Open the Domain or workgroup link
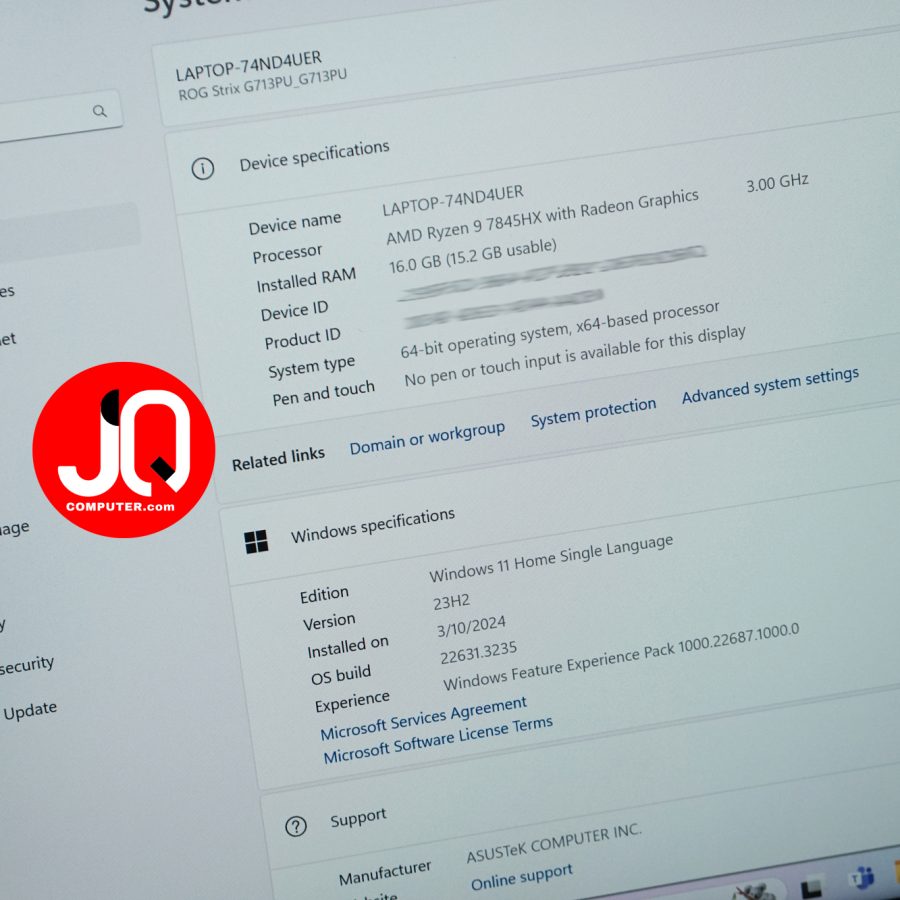 pyautogui.click(x=427, y=438)
